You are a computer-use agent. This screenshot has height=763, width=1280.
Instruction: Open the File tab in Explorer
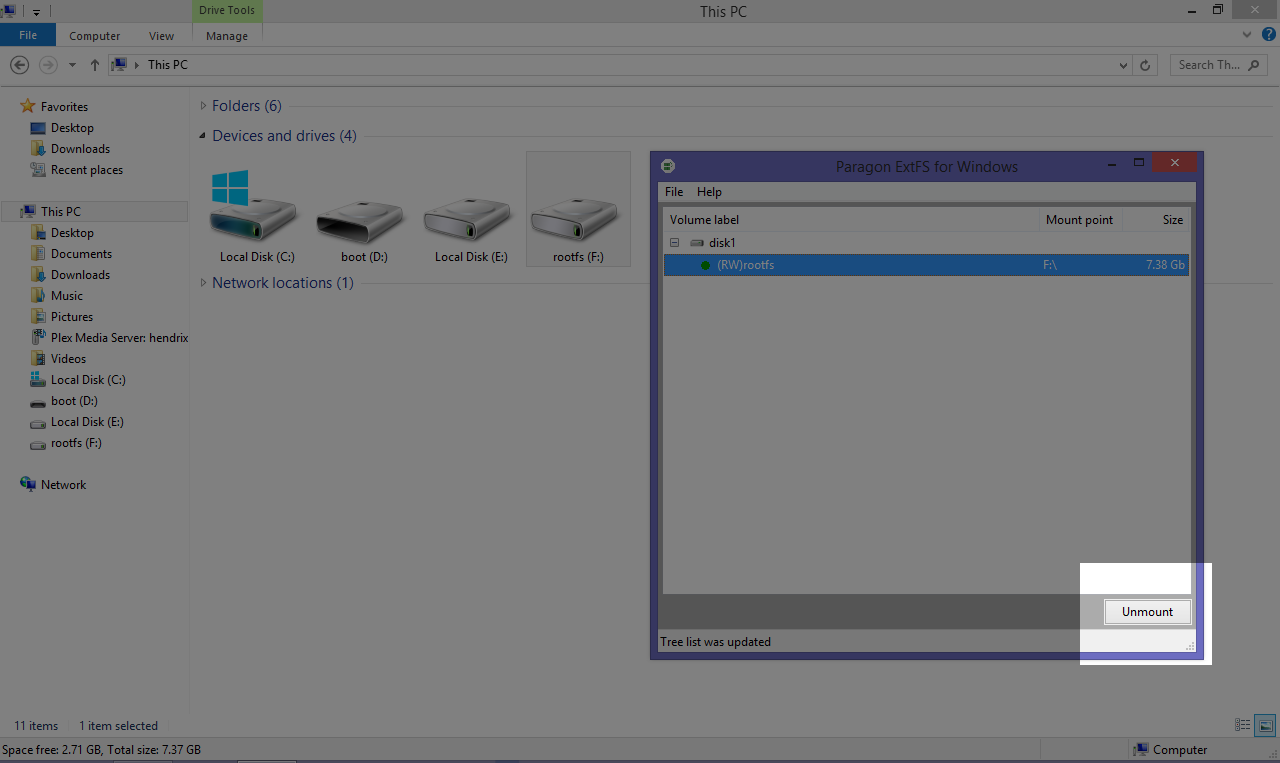pyautogui.click(x=28, y=35)
